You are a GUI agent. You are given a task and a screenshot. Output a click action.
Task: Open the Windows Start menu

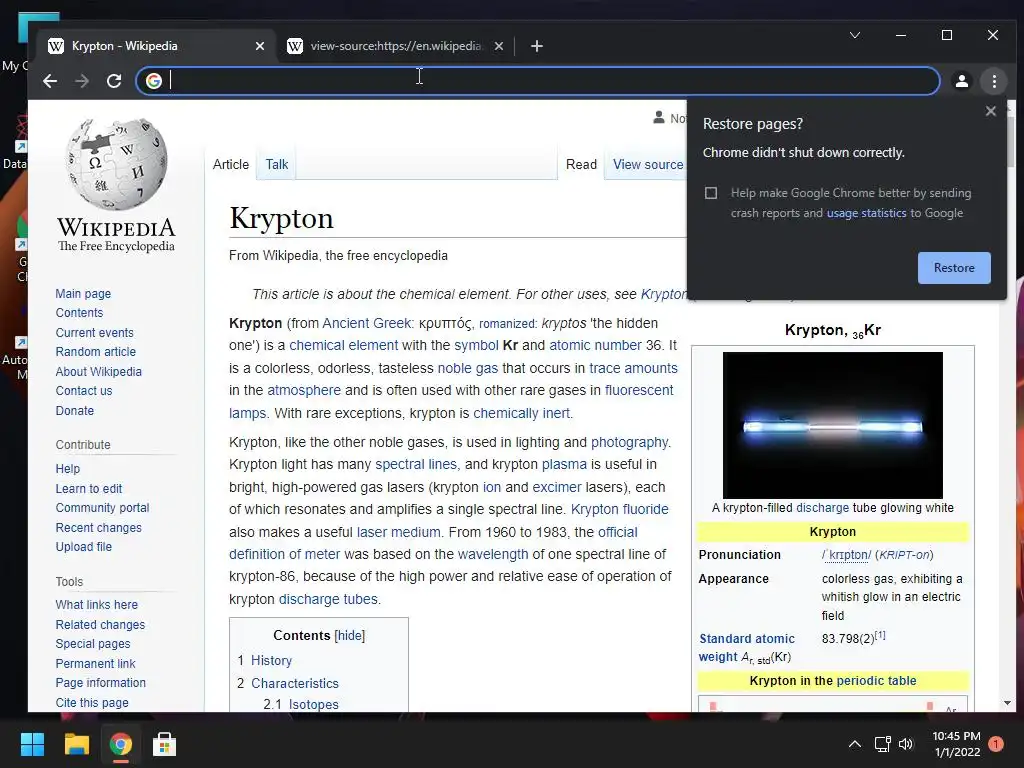click(32, 744)
